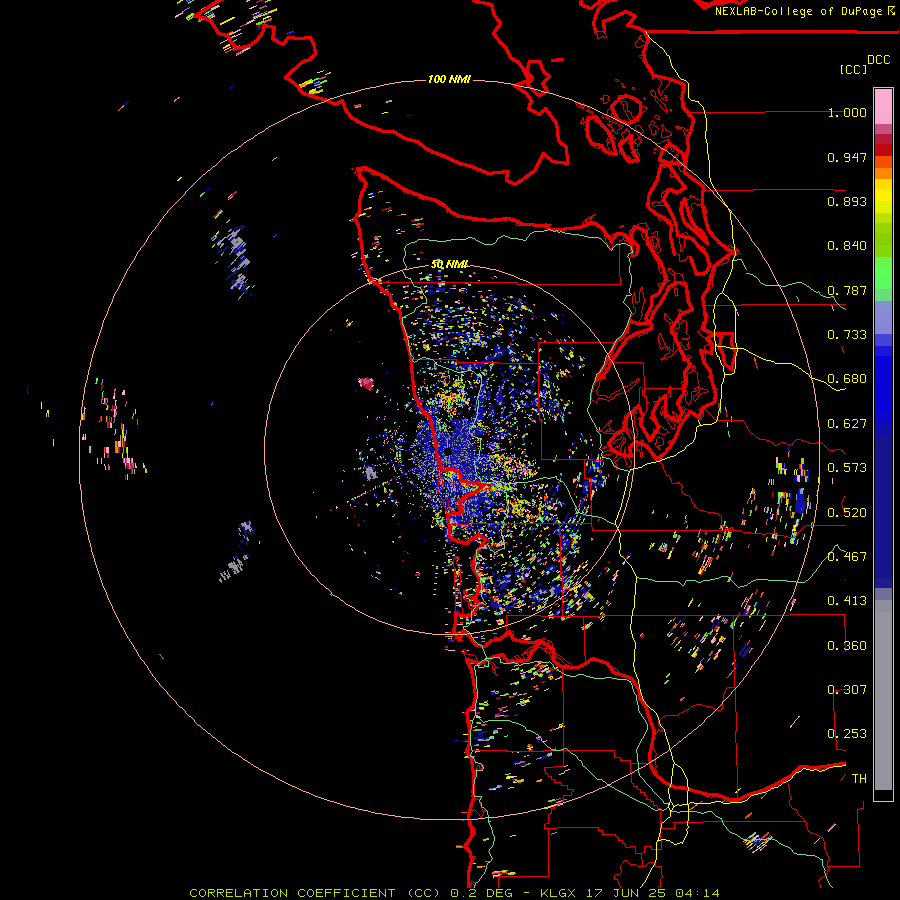
Task: Click the 100 NMI range ring label
Action: 449,79
